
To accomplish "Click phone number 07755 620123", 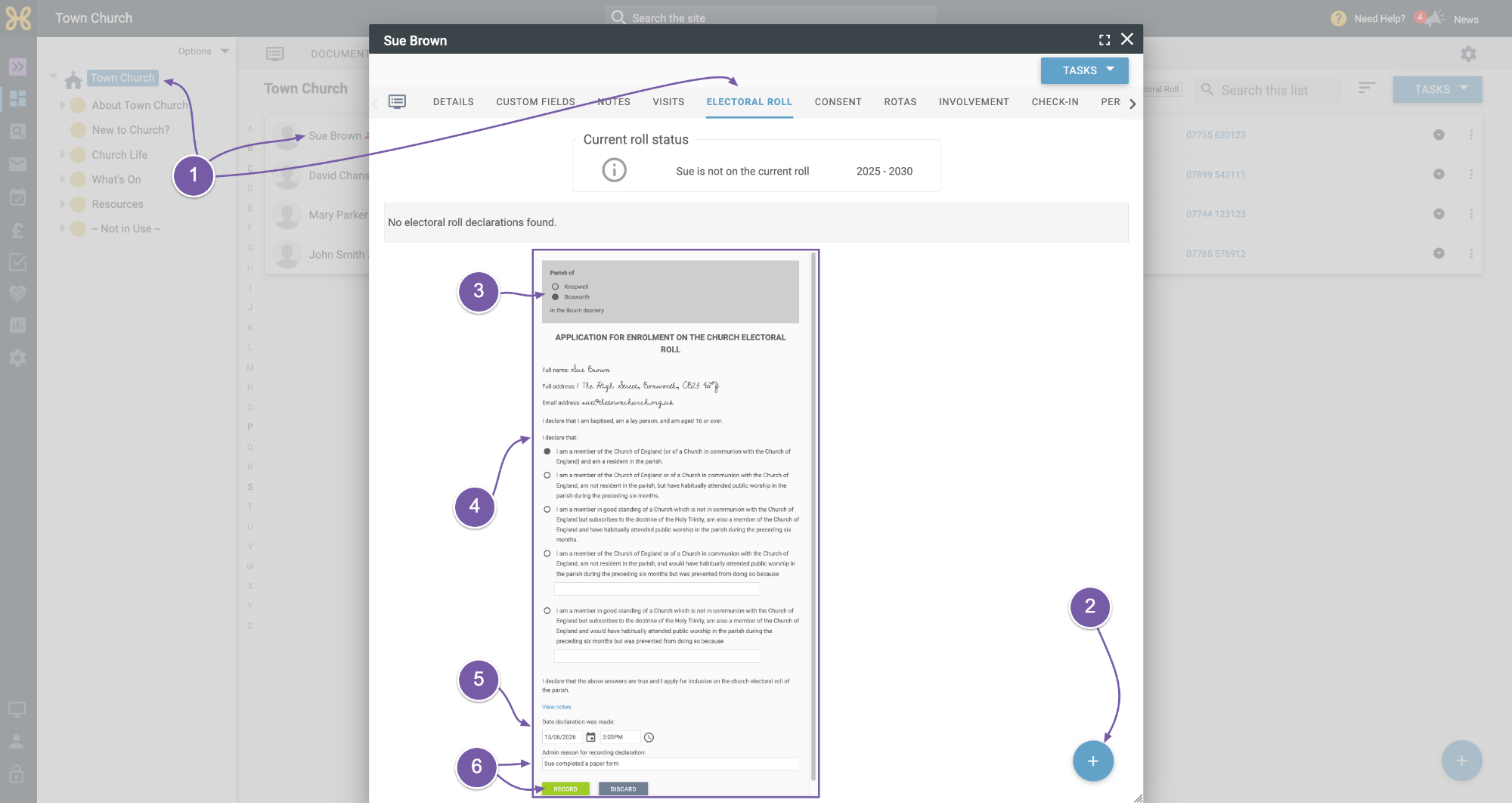I will coord(1215,135).
